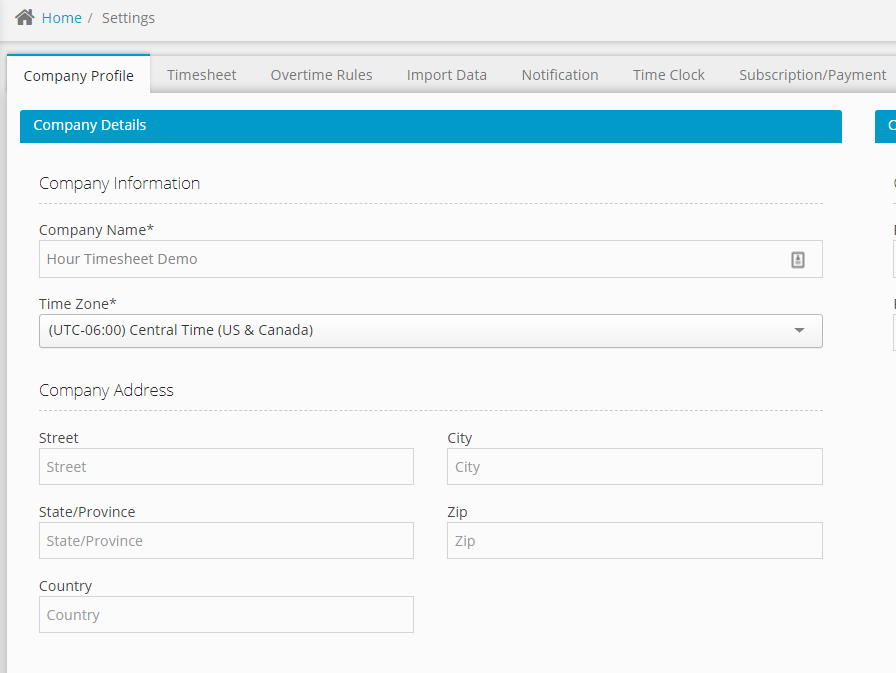The height and width of the screenshot is (673, 896).
Task: Click the Street address input
Action: click(225, 466)
